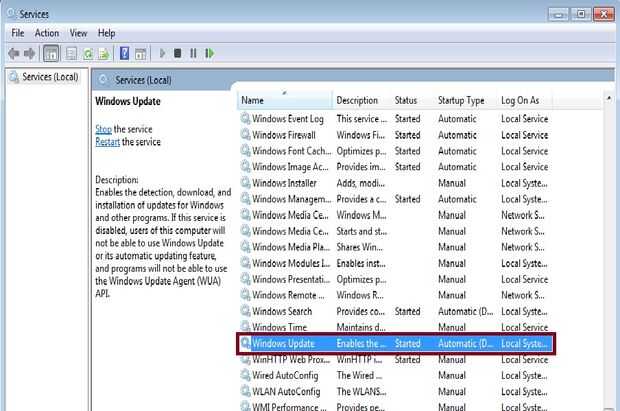Toggle Show/Hide Console Tree icon
The image size is (620, 411).
[x=51, y=53]
